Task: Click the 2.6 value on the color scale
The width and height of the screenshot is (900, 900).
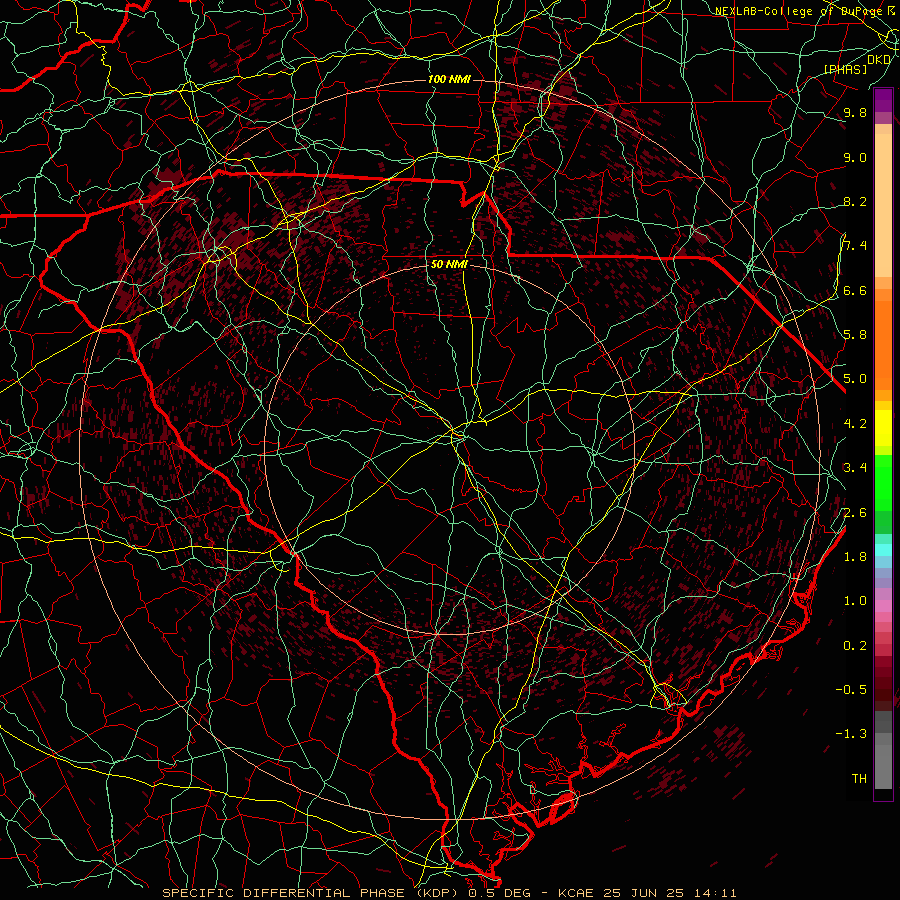Action: click(x=855, y=513)
